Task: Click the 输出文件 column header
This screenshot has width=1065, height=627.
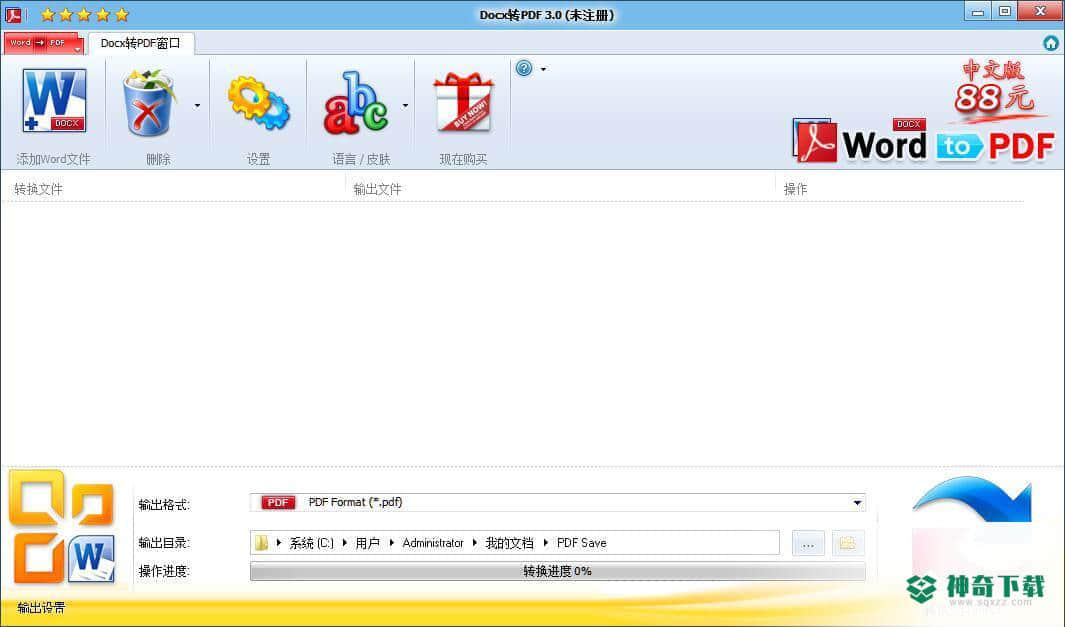Action: 377,189
